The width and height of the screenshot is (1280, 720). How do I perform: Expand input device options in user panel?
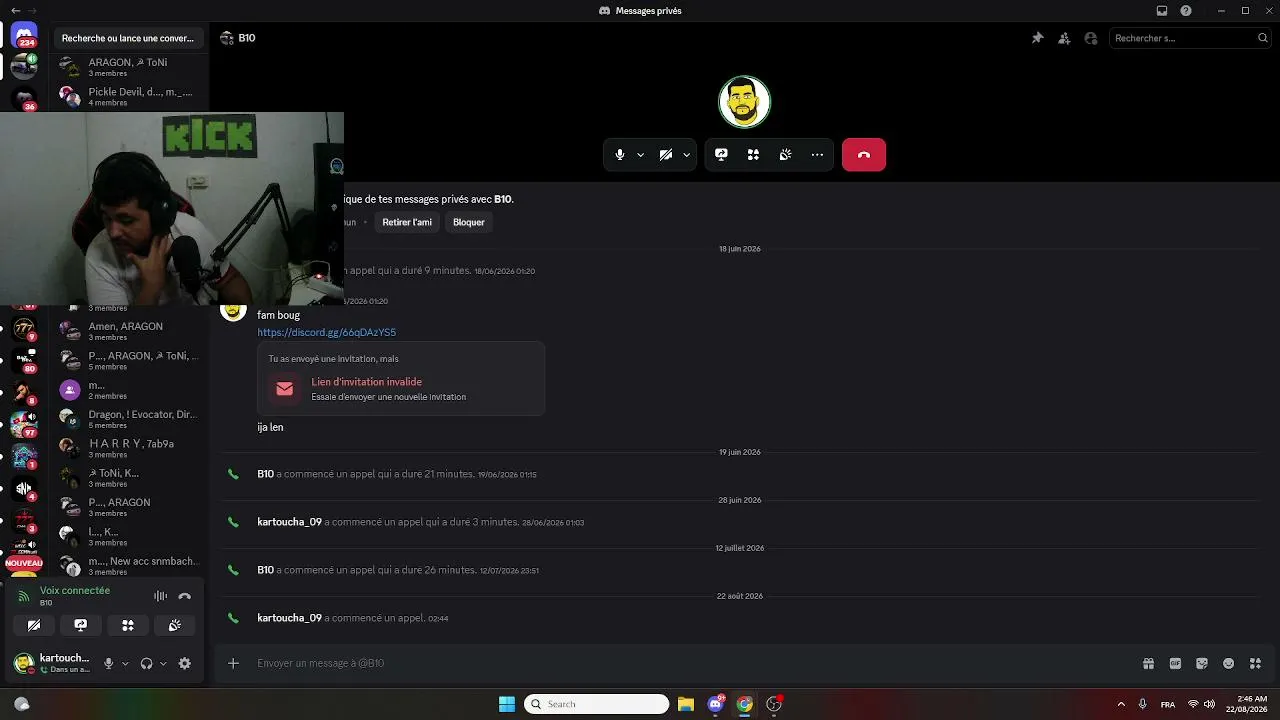125,663
